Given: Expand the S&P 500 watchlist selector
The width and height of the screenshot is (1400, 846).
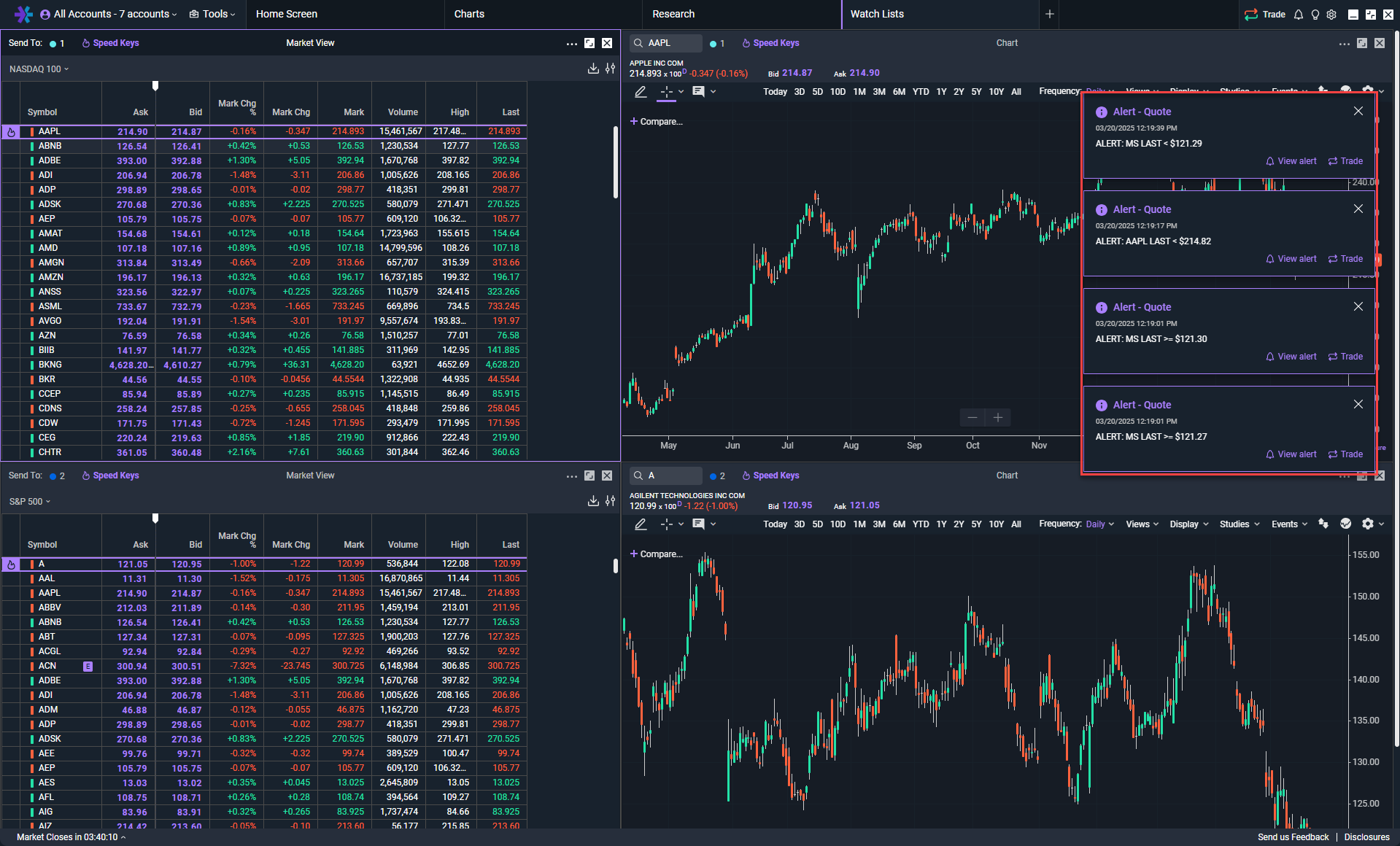Looking at the screenshot, I should point(30,501).
